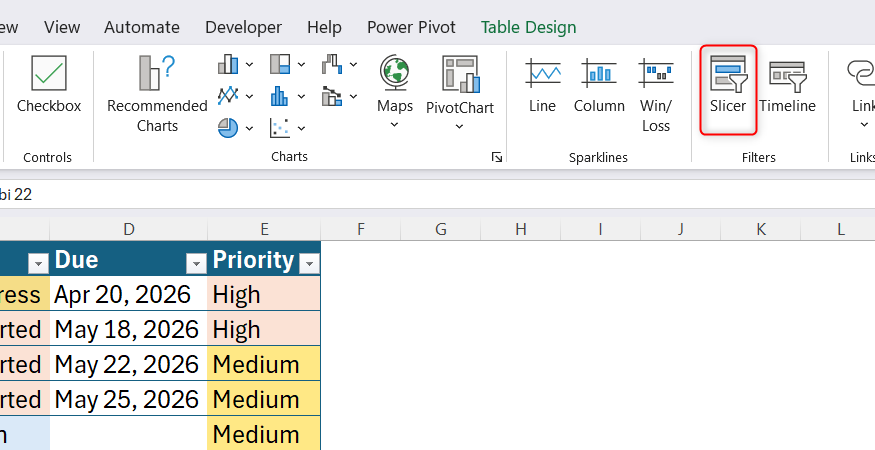Click the Maps globe icon
The height and width of the screenshot is (450, 875).
pos(395,74)
